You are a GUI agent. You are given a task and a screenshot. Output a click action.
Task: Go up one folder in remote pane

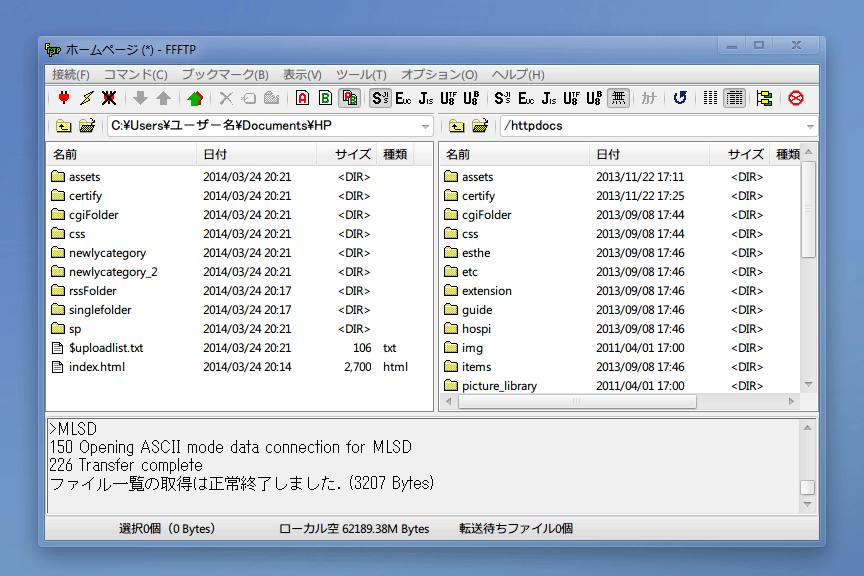(457, 126)
